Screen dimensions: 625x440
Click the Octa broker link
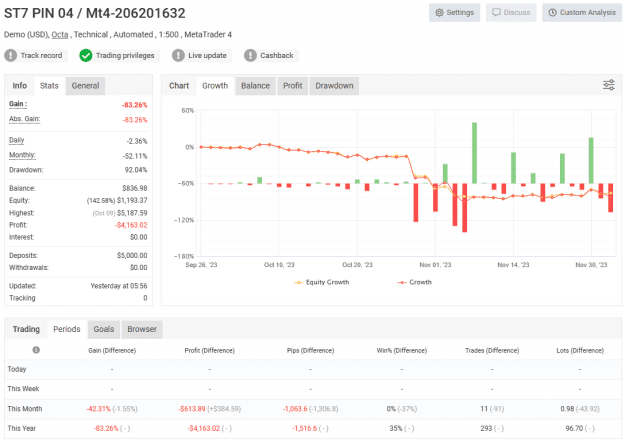(60, 35)
